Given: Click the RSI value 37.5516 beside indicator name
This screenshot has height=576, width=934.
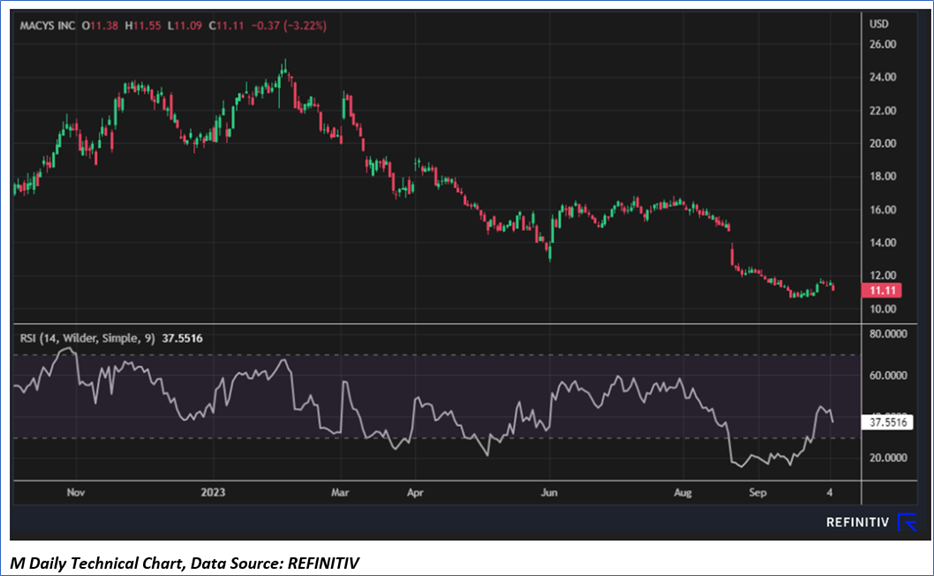Looking at the screenshot, I should pos(182,338).
